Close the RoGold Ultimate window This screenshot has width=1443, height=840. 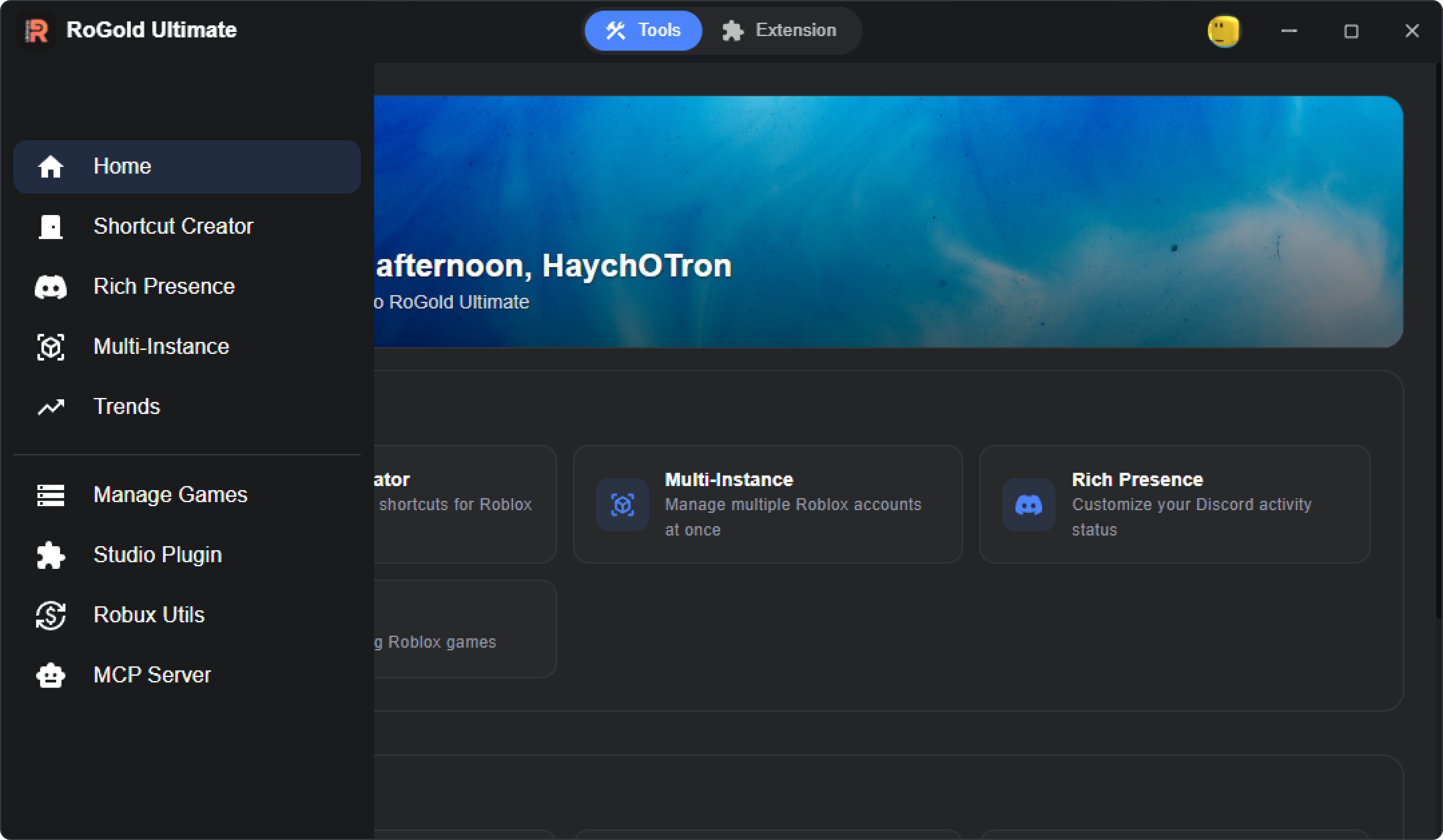[x=1412, y=31]
